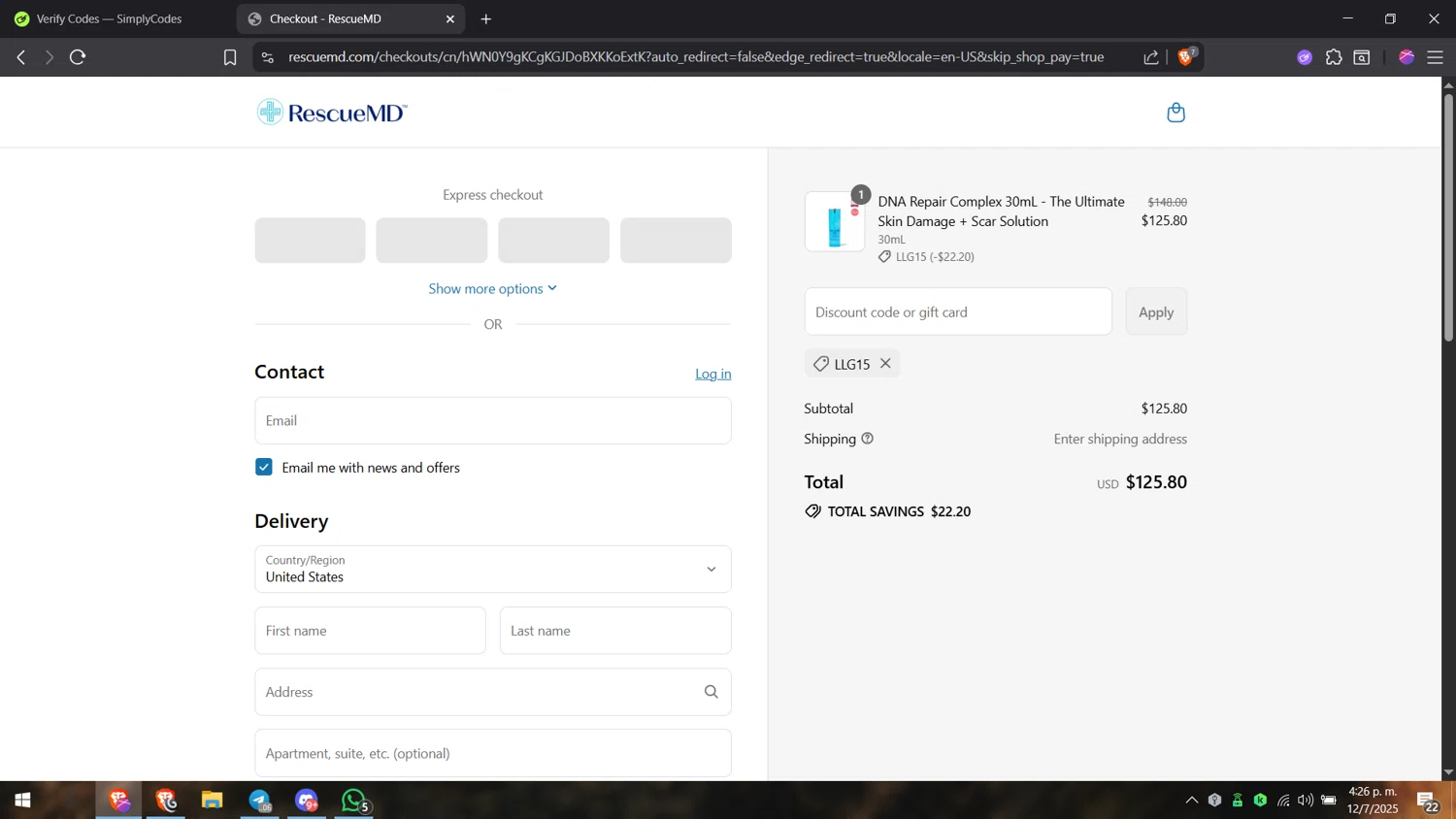Focus the Email input field
The image size is (1456, 819).
[493, 420]
